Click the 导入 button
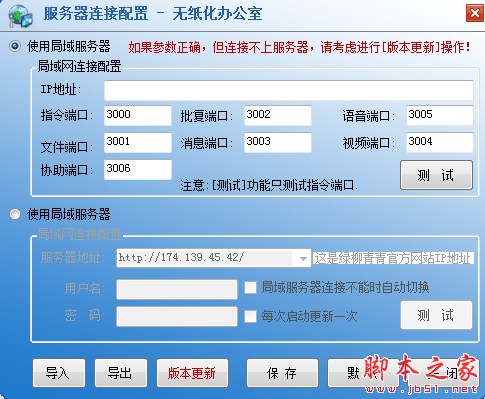 click(x=59, y=373)
